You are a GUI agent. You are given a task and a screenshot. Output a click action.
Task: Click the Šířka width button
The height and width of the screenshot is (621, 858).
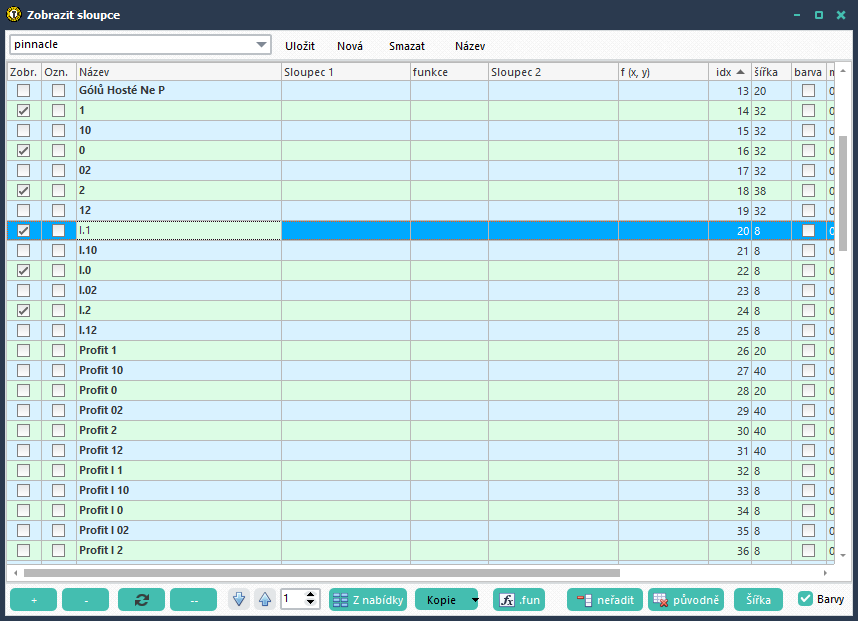758,600
